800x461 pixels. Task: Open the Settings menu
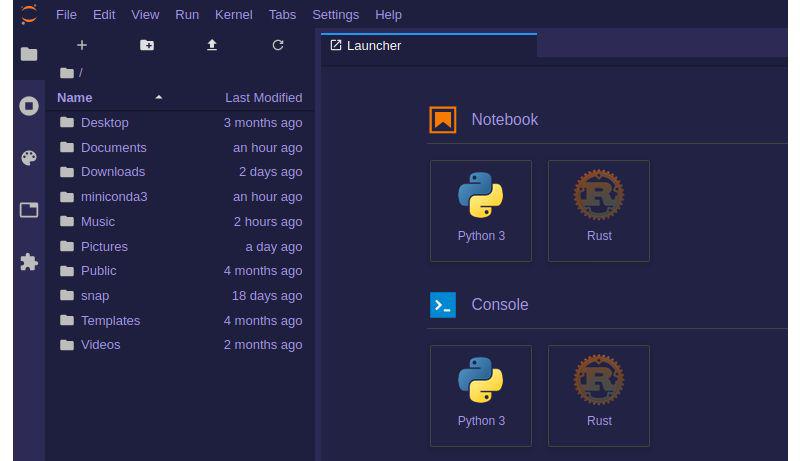coord(335,15)
